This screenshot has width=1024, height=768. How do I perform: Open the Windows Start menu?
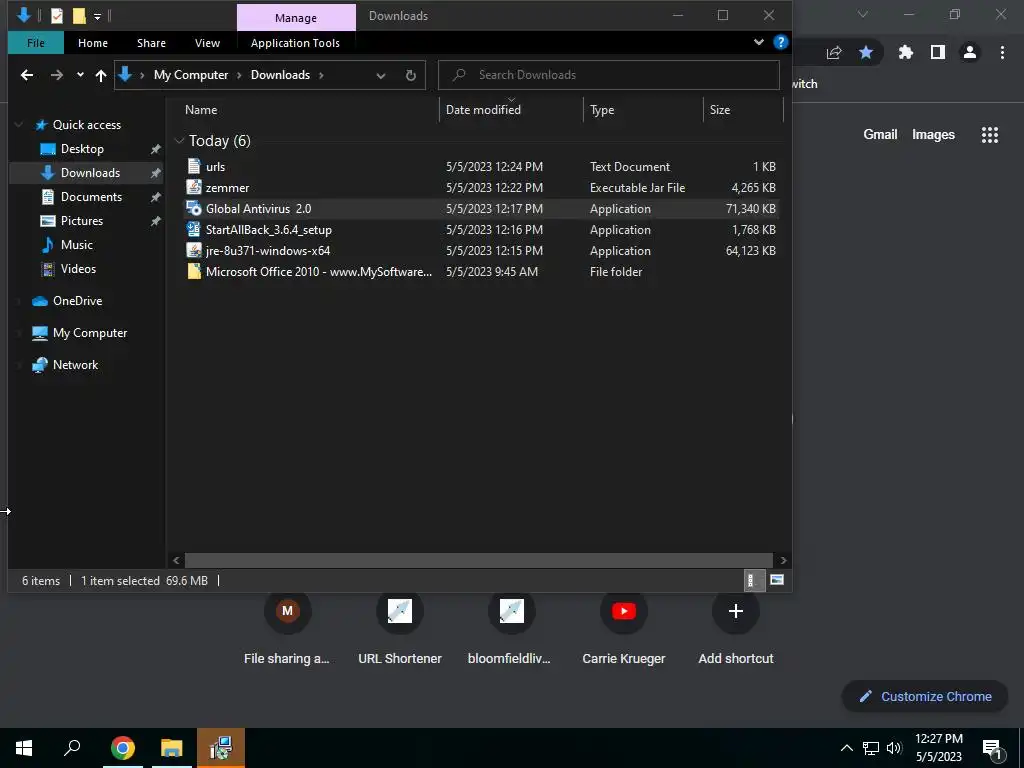(x=24, y=748)
